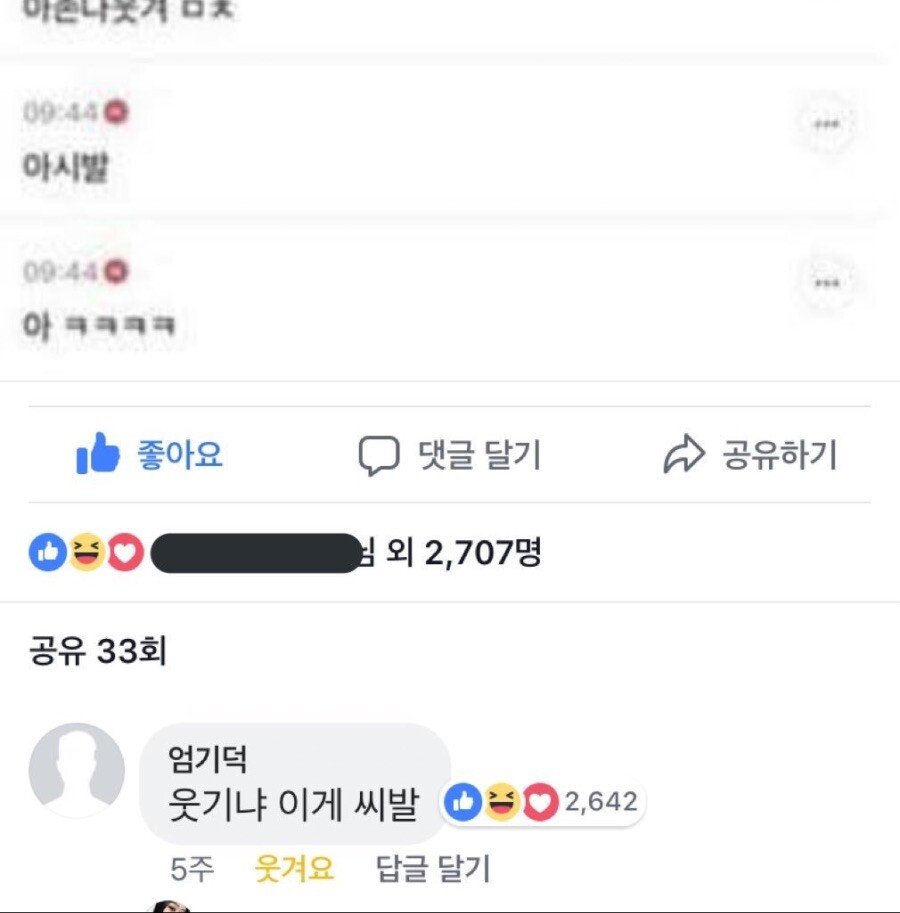Click the comment's laughing reaction icon
The width and height of the screenshot is (900, 913).
pyautogui.click(x=502, y=801)
